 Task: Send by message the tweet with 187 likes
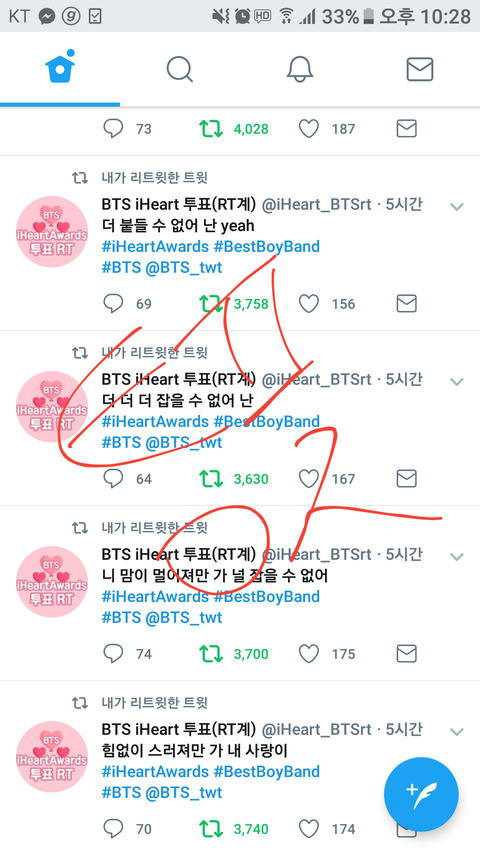point(407,129)
